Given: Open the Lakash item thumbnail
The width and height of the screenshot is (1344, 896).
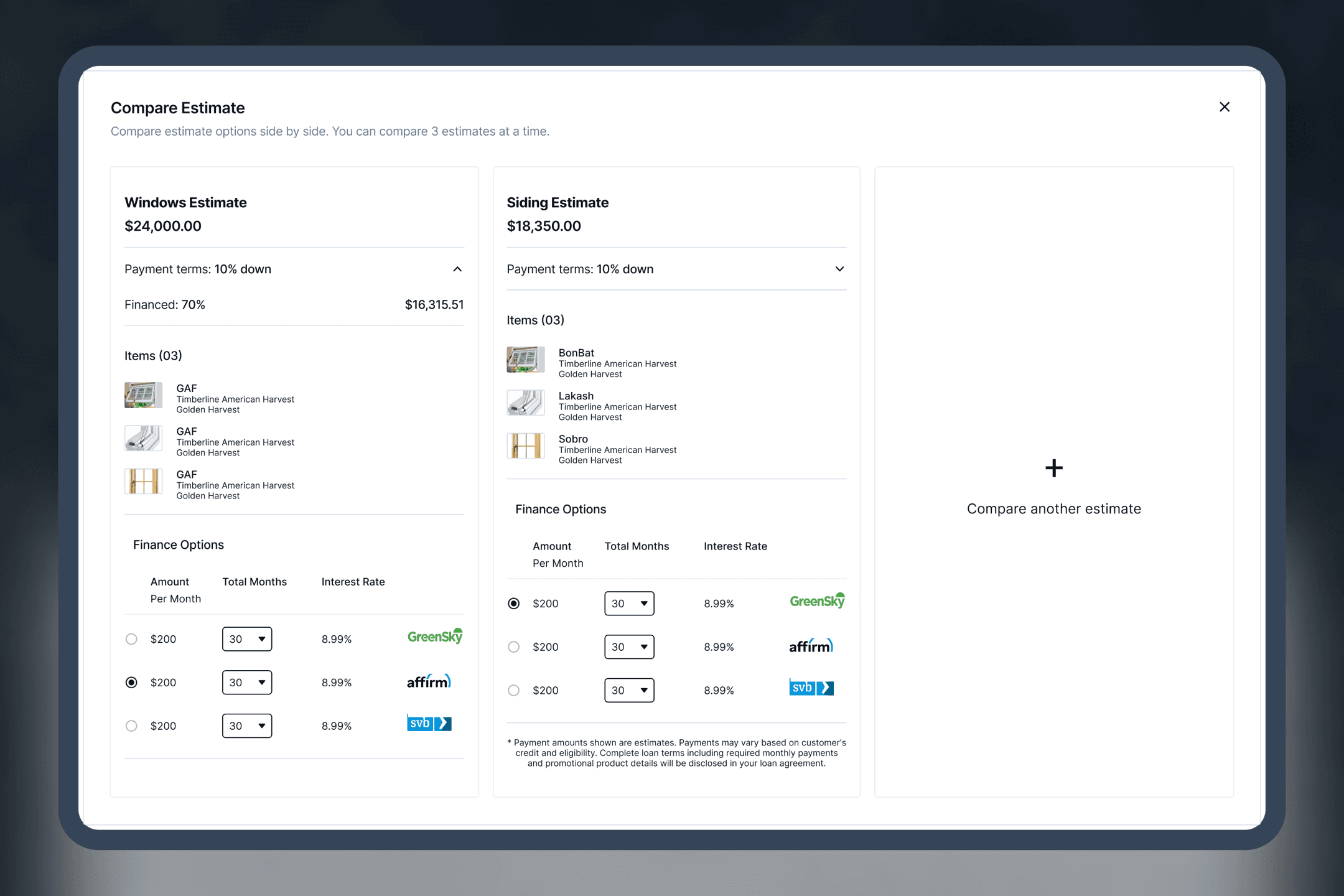Looking at the screenshot, I should click(x=525, y=403).
